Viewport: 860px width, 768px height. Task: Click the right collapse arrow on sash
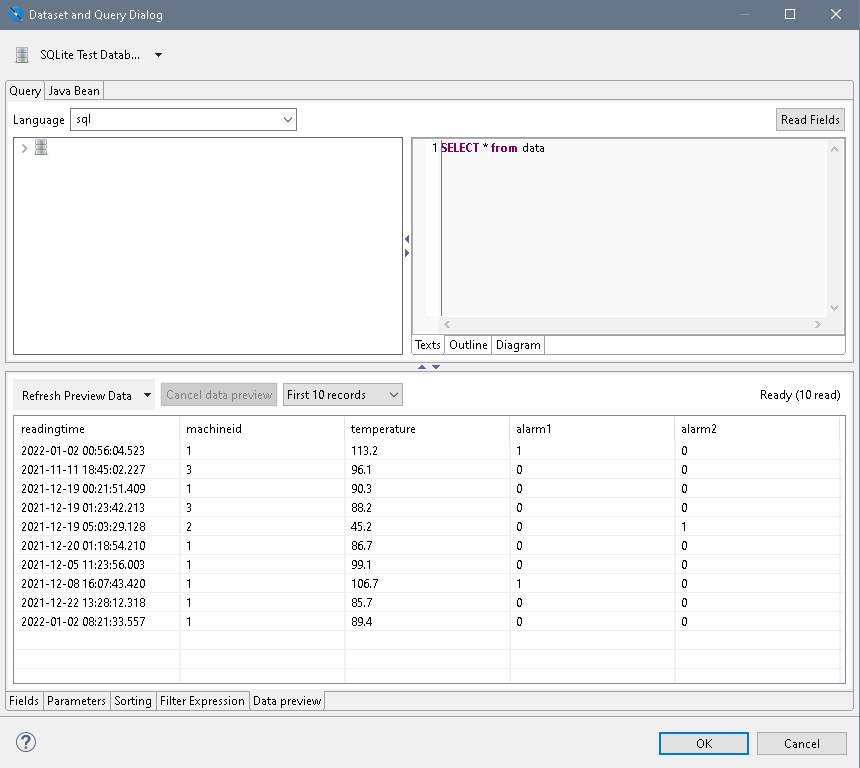click(x=407, y=253)
